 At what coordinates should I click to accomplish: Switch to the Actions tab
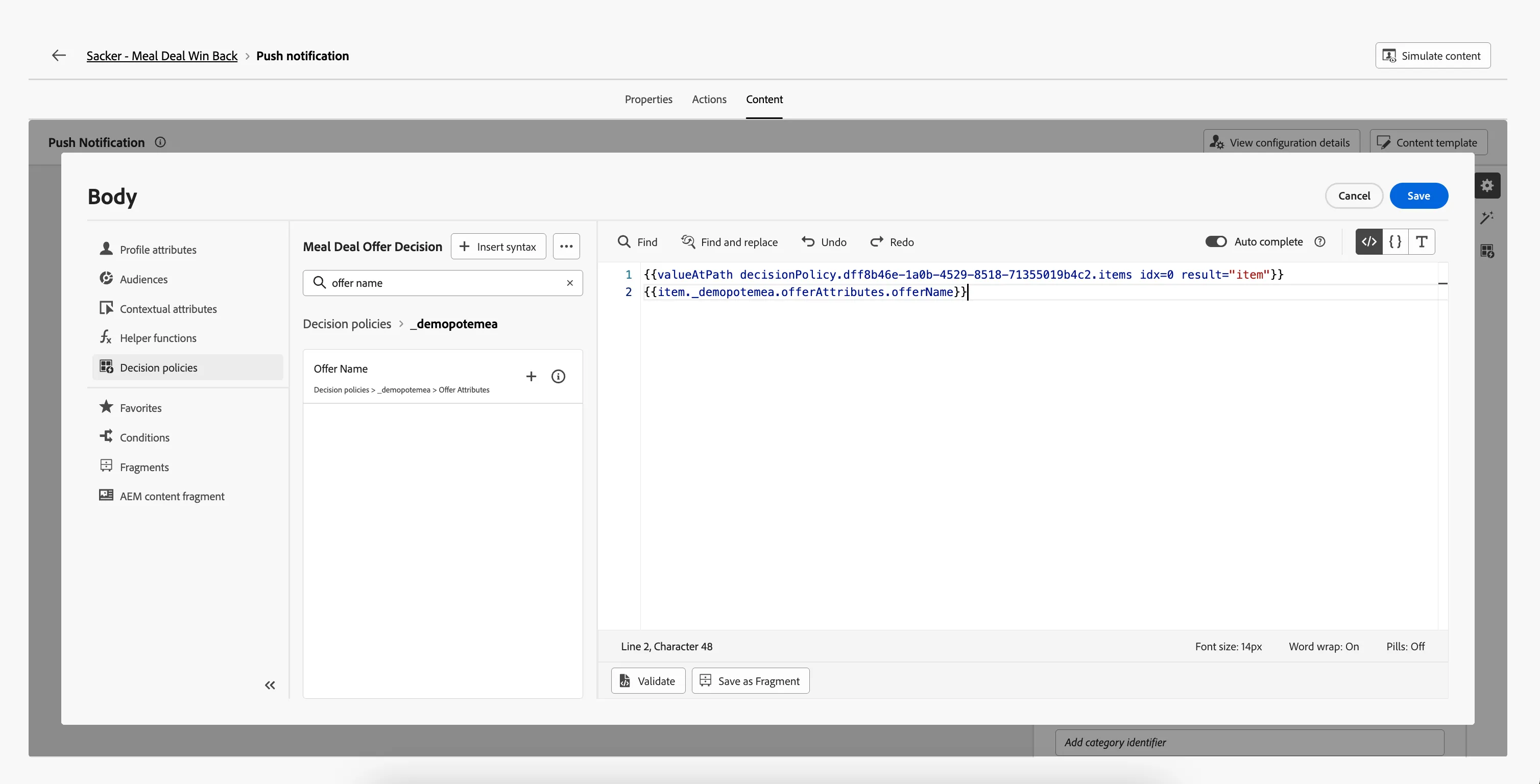pyautogui.click(x=709, y=99)
